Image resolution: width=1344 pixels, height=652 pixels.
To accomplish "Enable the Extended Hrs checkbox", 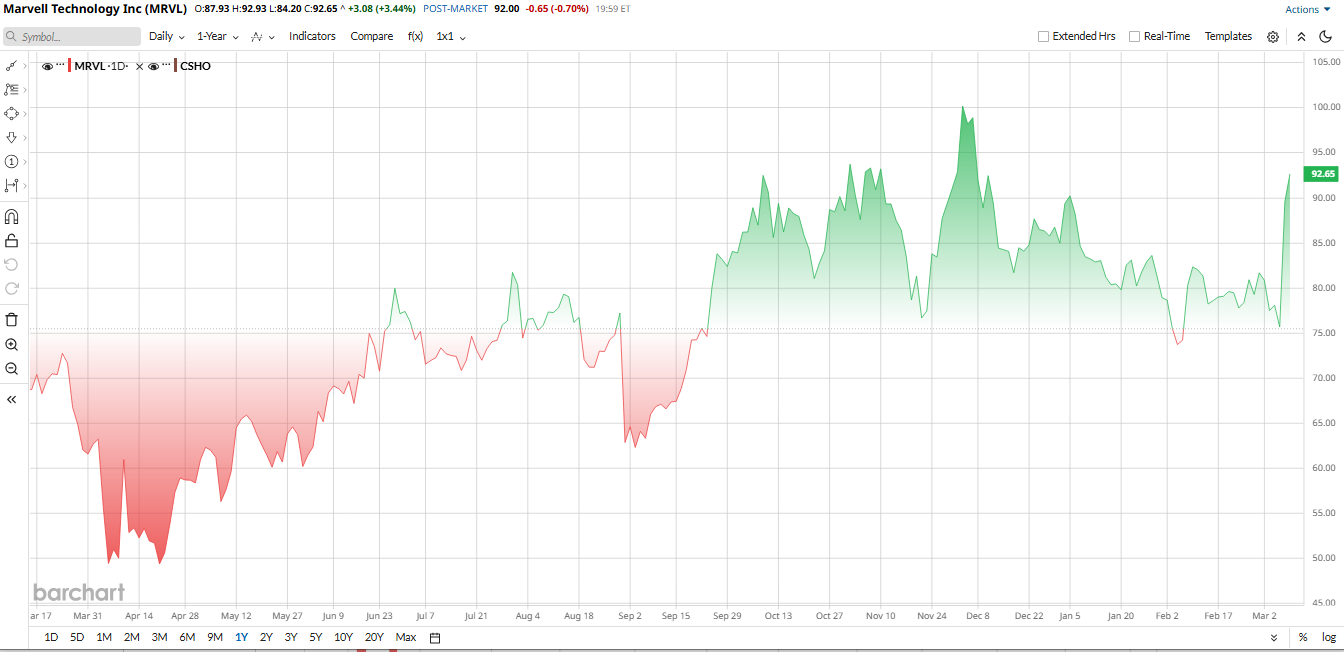I will 1043,36.
